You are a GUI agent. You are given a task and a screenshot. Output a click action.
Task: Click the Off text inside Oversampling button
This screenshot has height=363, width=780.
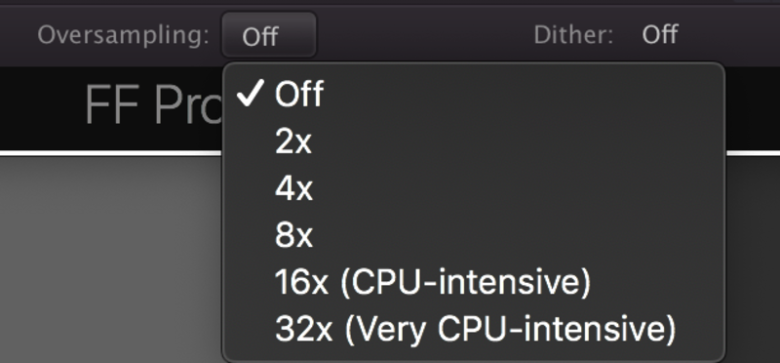coord(260,37)
